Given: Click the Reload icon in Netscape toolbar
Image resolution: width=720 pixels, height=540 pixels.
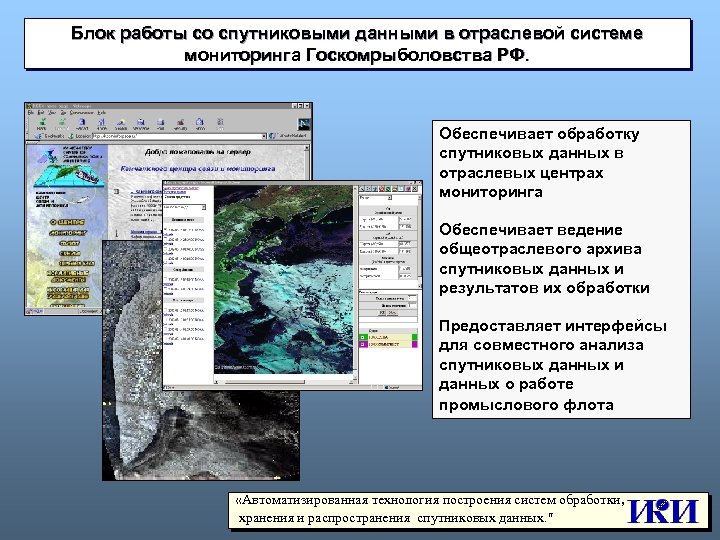Looking at the screenshot, I should (82, 122).
